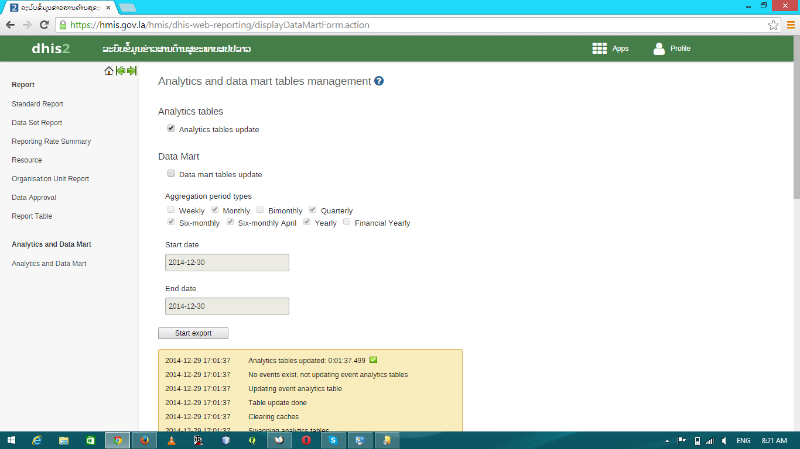This screenshot has width=800, height=449.
Task: Switch to Firefox in taskbar
Action: click(x=144, y=440)
